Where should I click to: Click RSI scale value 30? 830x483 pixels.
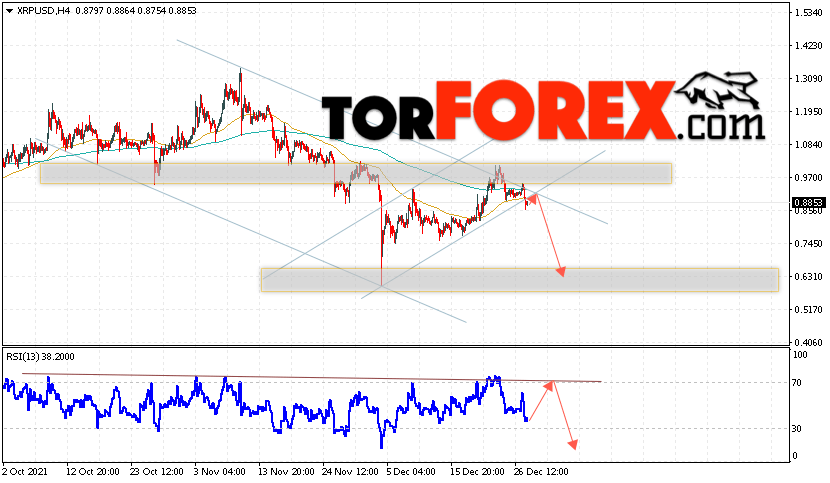[x=797, y=428]
